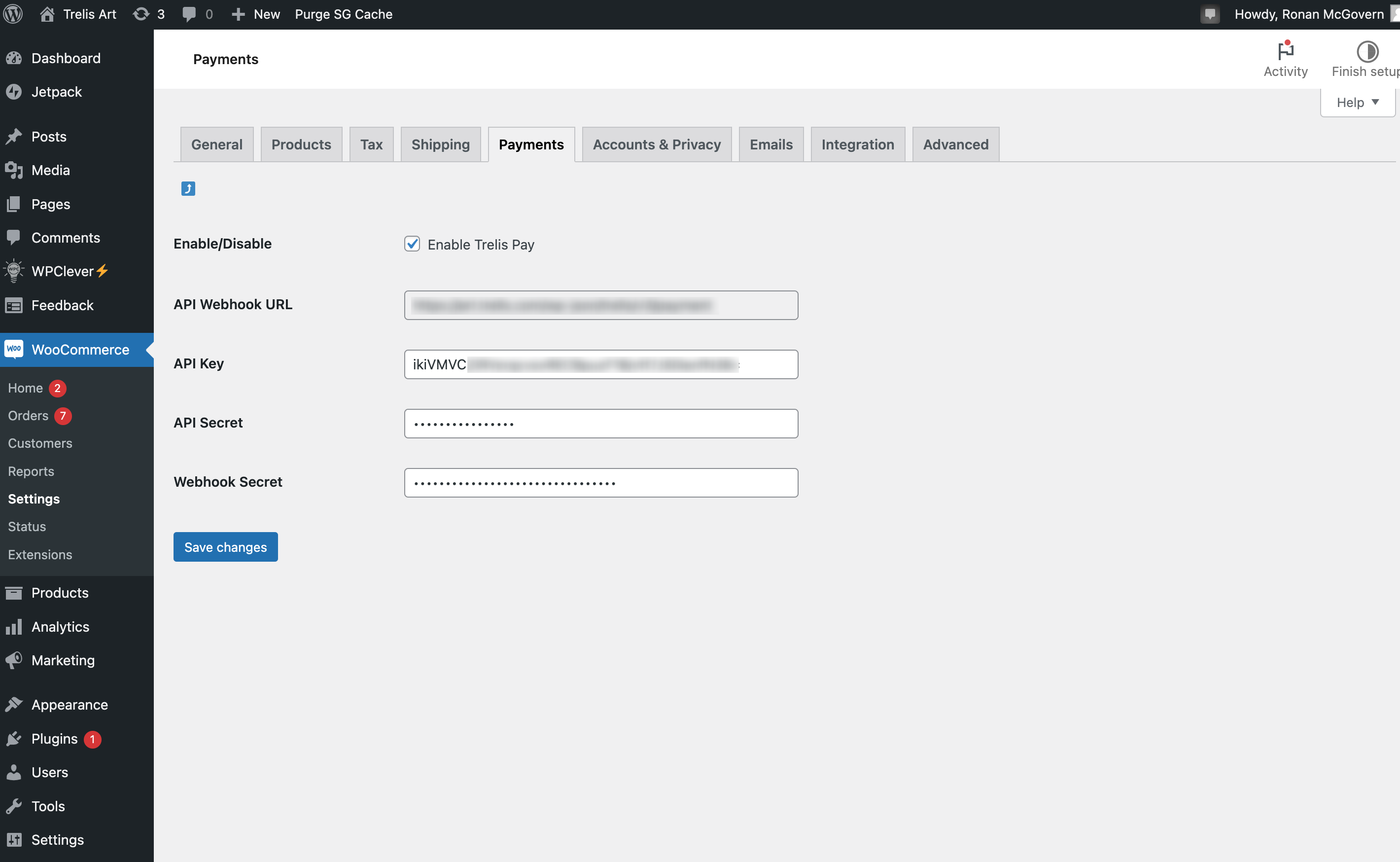Switch to the Tax tab
This screenshot has width=1400, height=862.
[x=371, y=144]
